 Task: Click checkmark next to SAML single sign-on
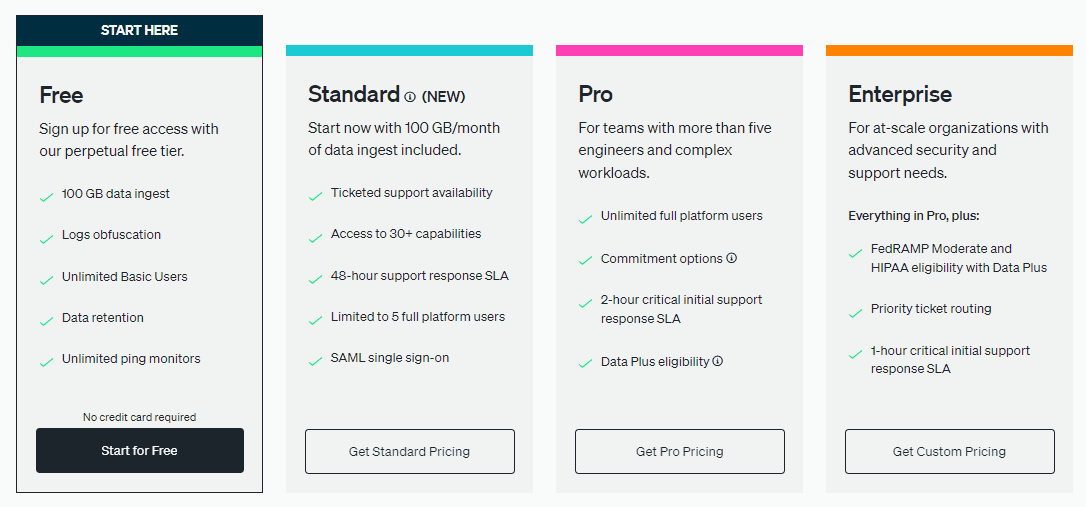[315, 361]
